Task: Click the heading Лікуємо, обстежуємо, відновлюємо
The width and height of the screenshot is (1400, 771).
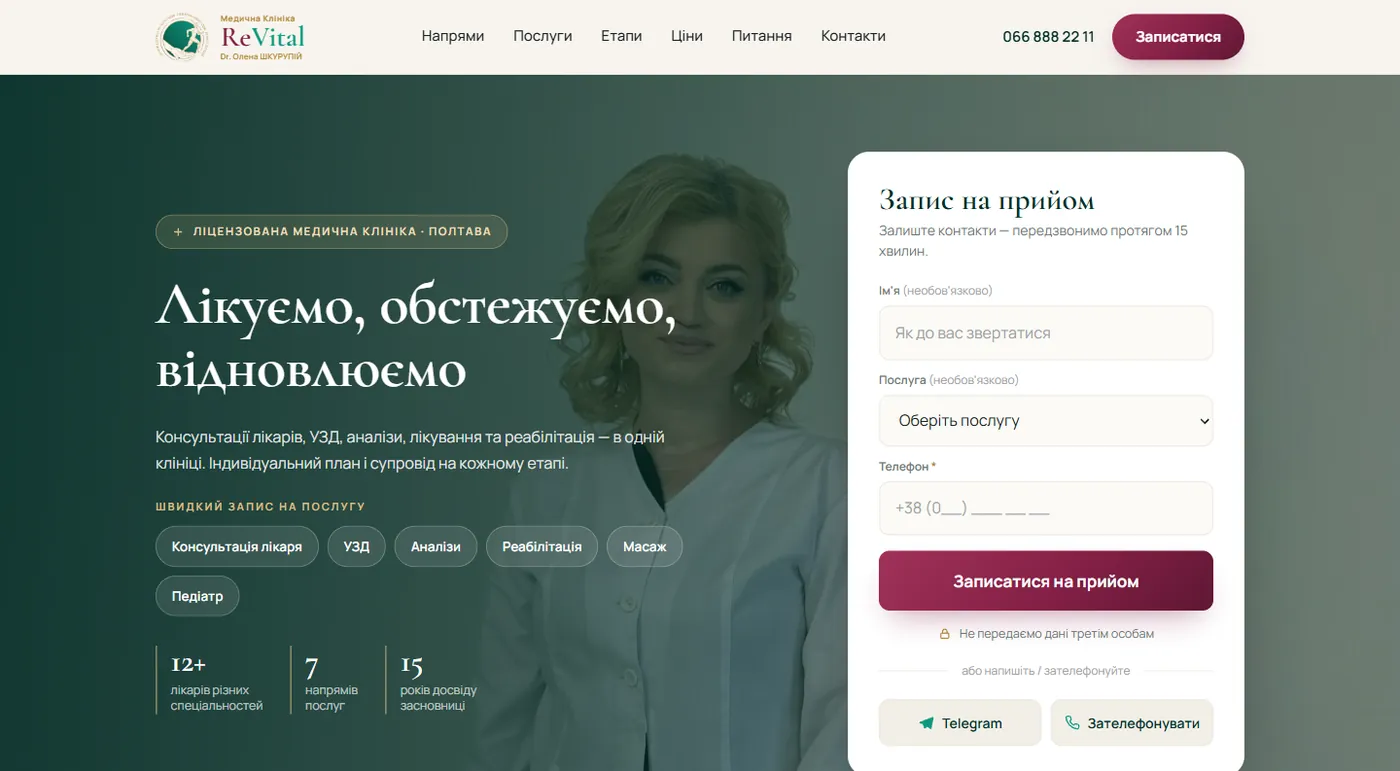Action: tap(416, 338)
